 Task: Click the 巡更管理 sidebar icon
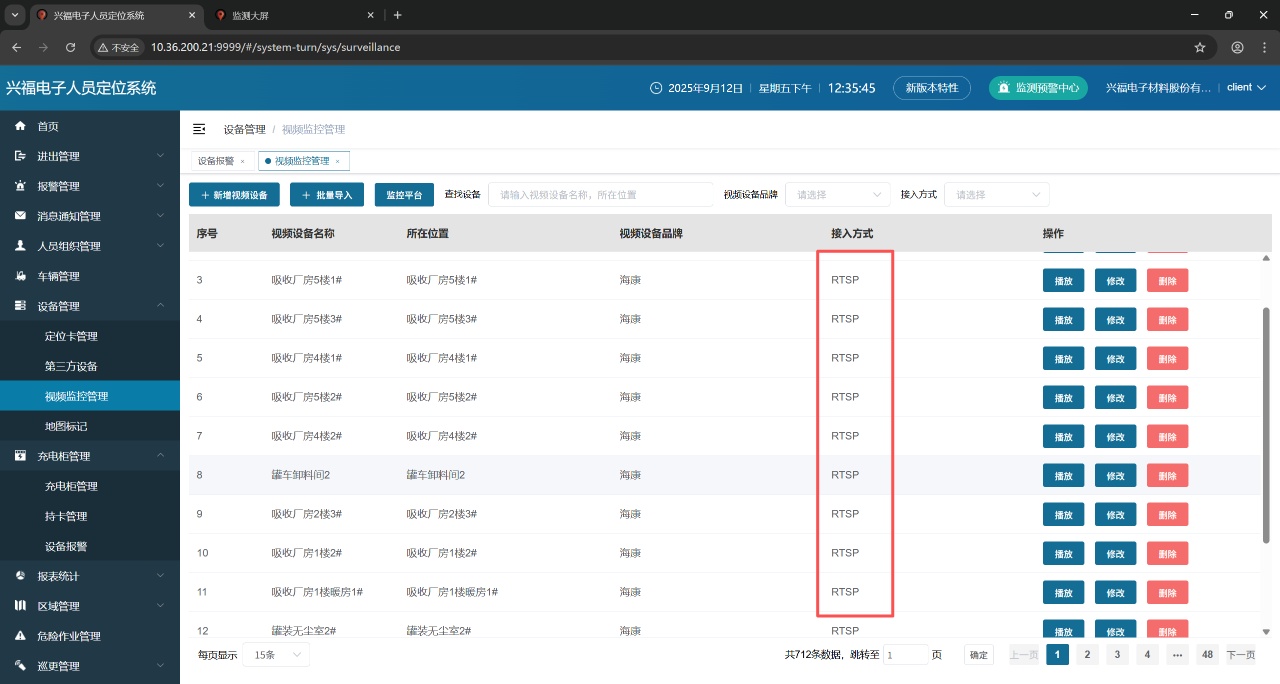pos(20,666)
